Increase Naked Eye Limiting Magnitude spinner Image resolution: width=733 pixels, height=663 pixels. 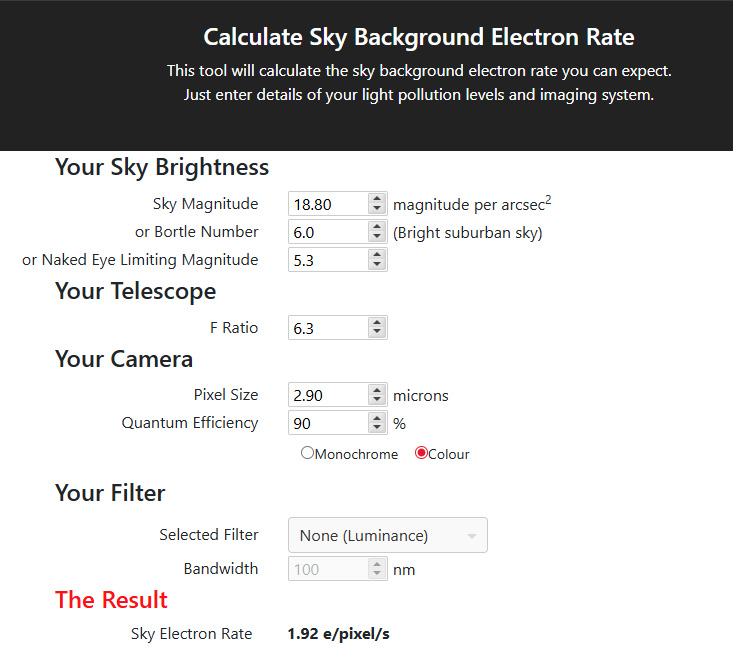click(x=376, y=255)
